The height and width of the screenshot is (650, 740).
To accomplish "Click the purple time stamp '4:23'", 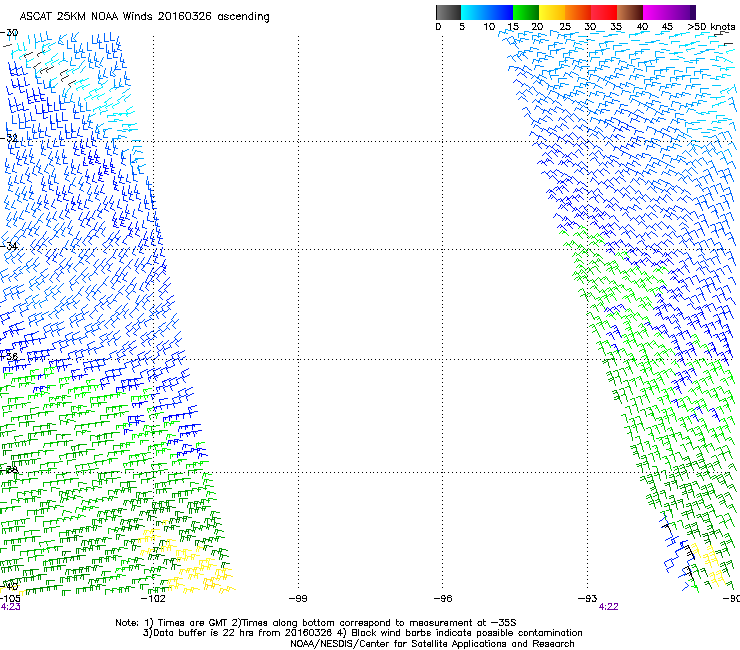I will pyautogui.click(x=10, y=607).
